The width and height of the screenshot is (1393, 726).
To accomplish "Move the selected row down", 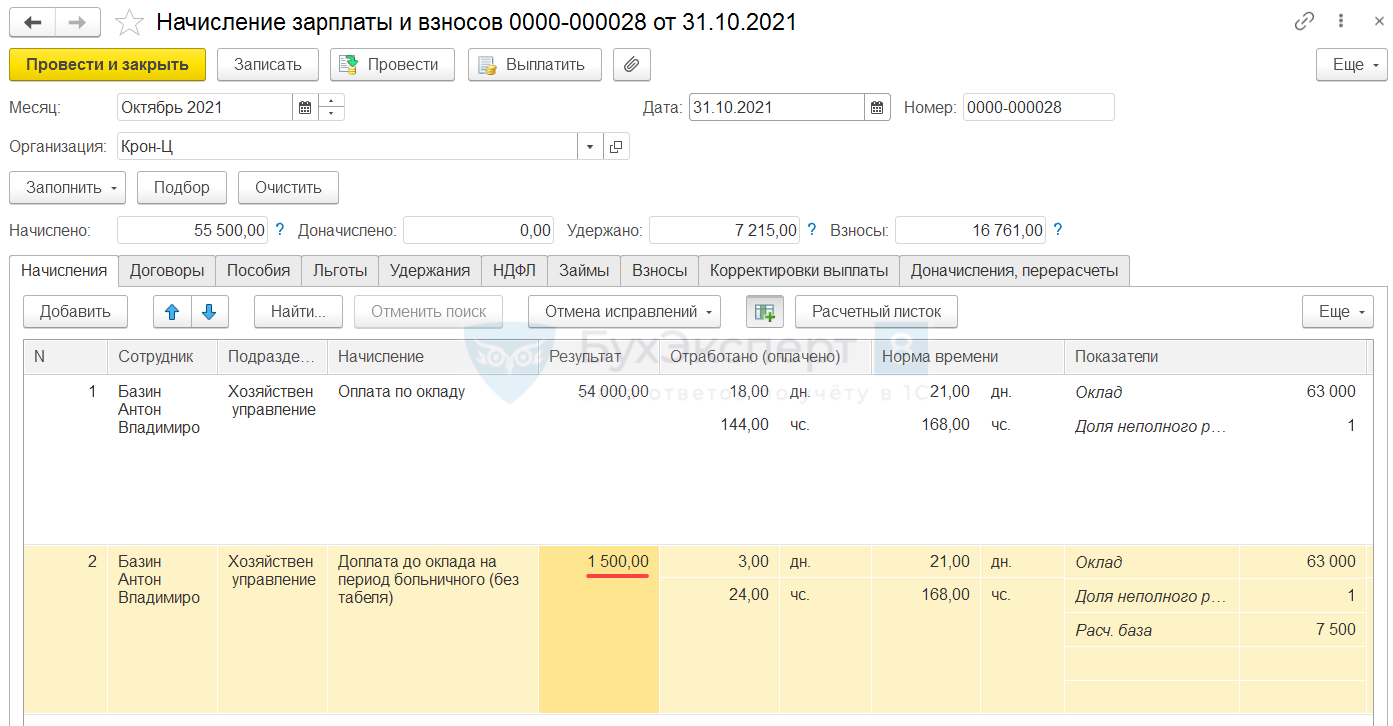I will (210, 312).
